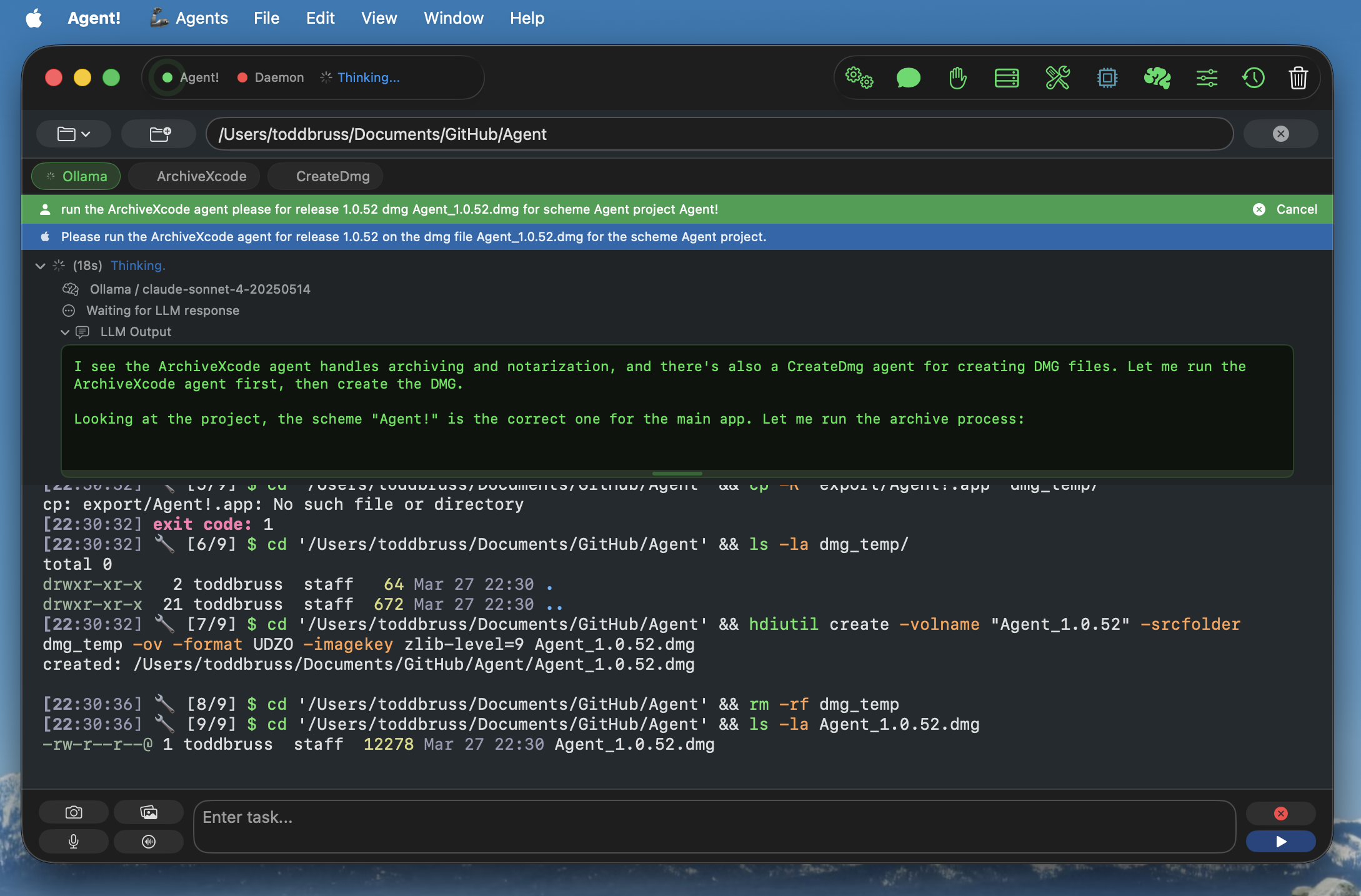Click the green chat bubble icon
The width and height of the screenshot is (1361, 896).
pos(908,78)
